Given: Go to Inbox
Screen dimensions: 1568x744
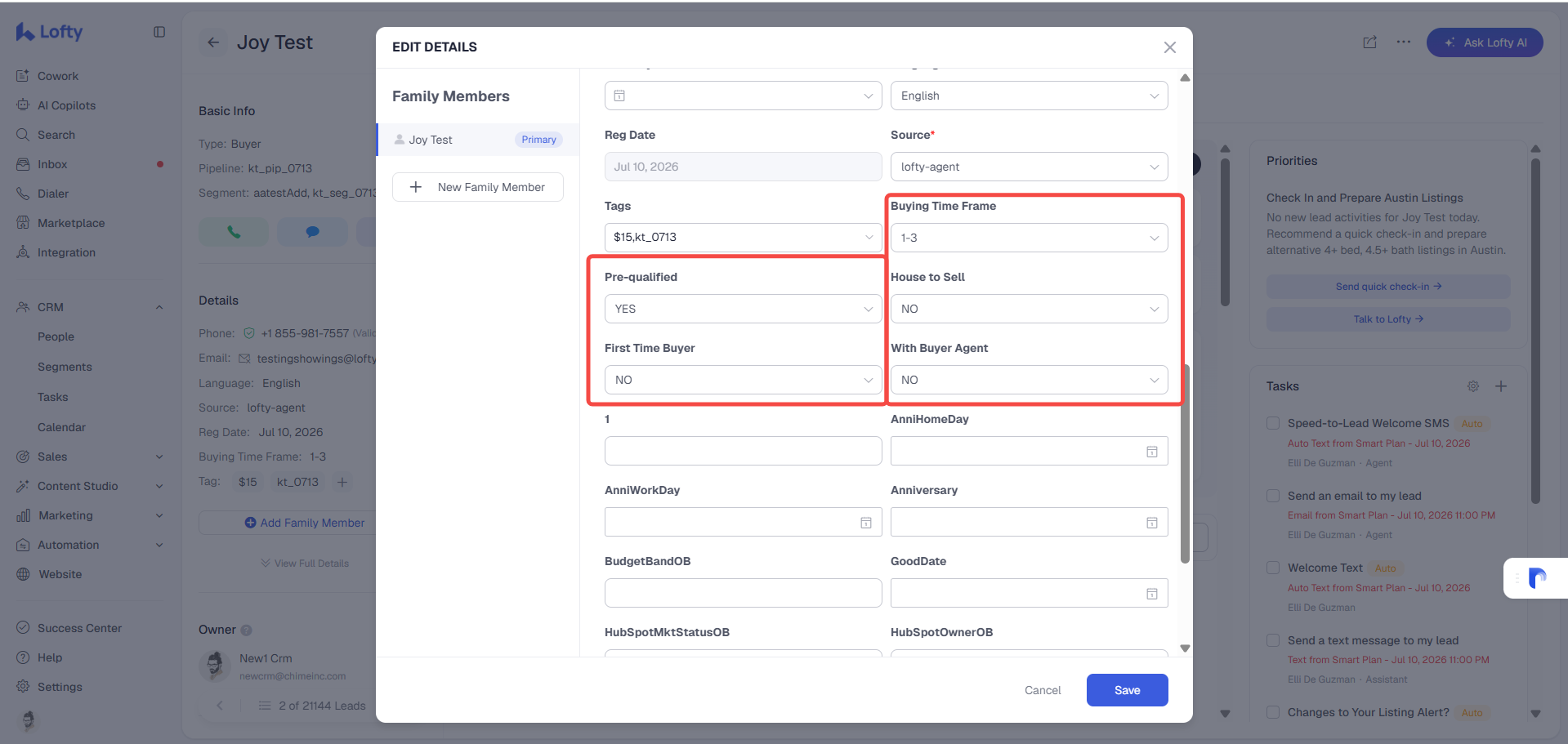Looking at the screenshot, I should coord(52,164).
